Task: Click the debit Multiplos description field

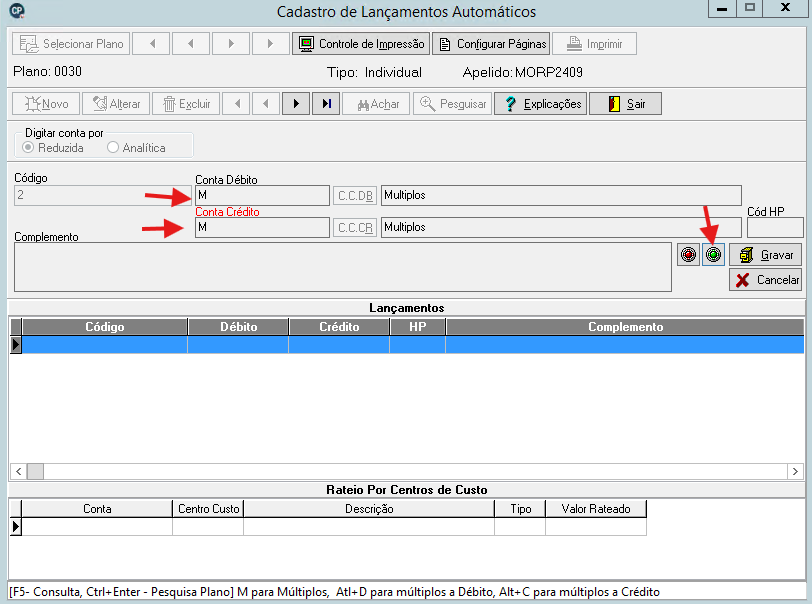Action: [x=561, y=195]
